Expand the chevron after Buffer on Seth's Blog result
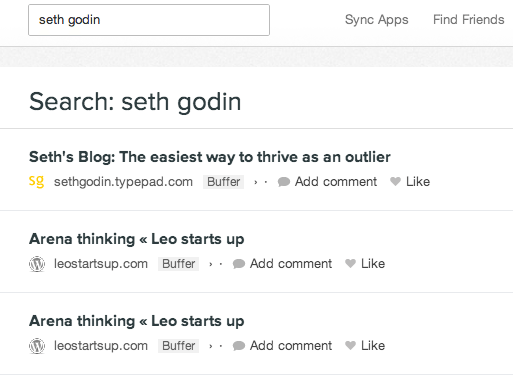The image size is (513, 381). 256,182
